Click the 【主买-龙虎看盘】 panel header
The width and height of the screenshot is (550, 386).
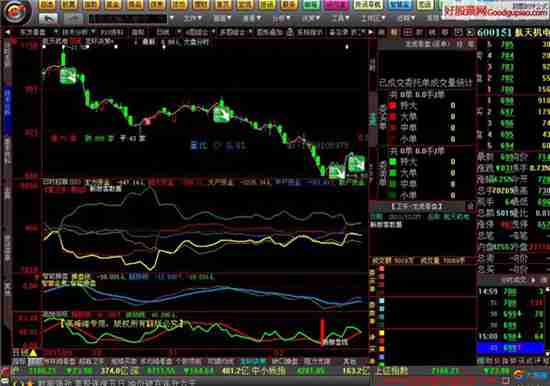tap(417, 206)
